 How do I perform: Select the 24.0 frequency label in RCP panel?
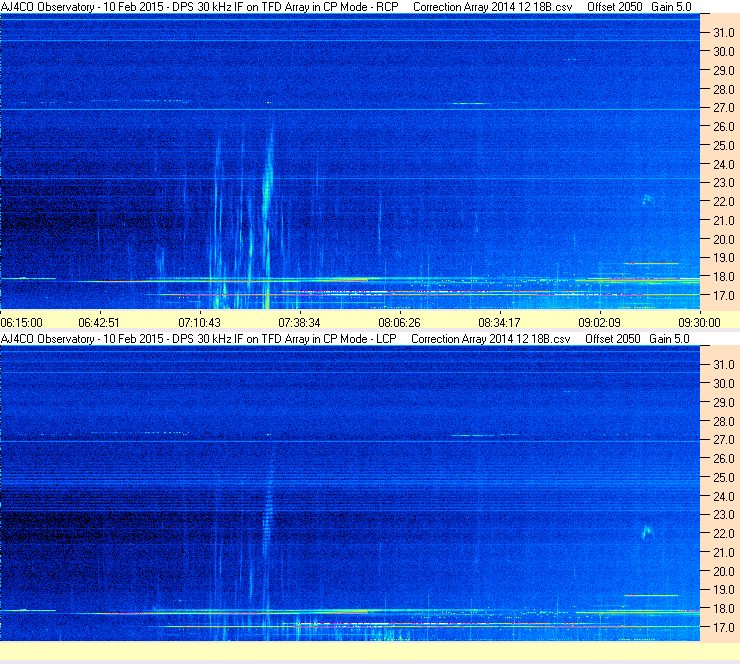[724, 165]
